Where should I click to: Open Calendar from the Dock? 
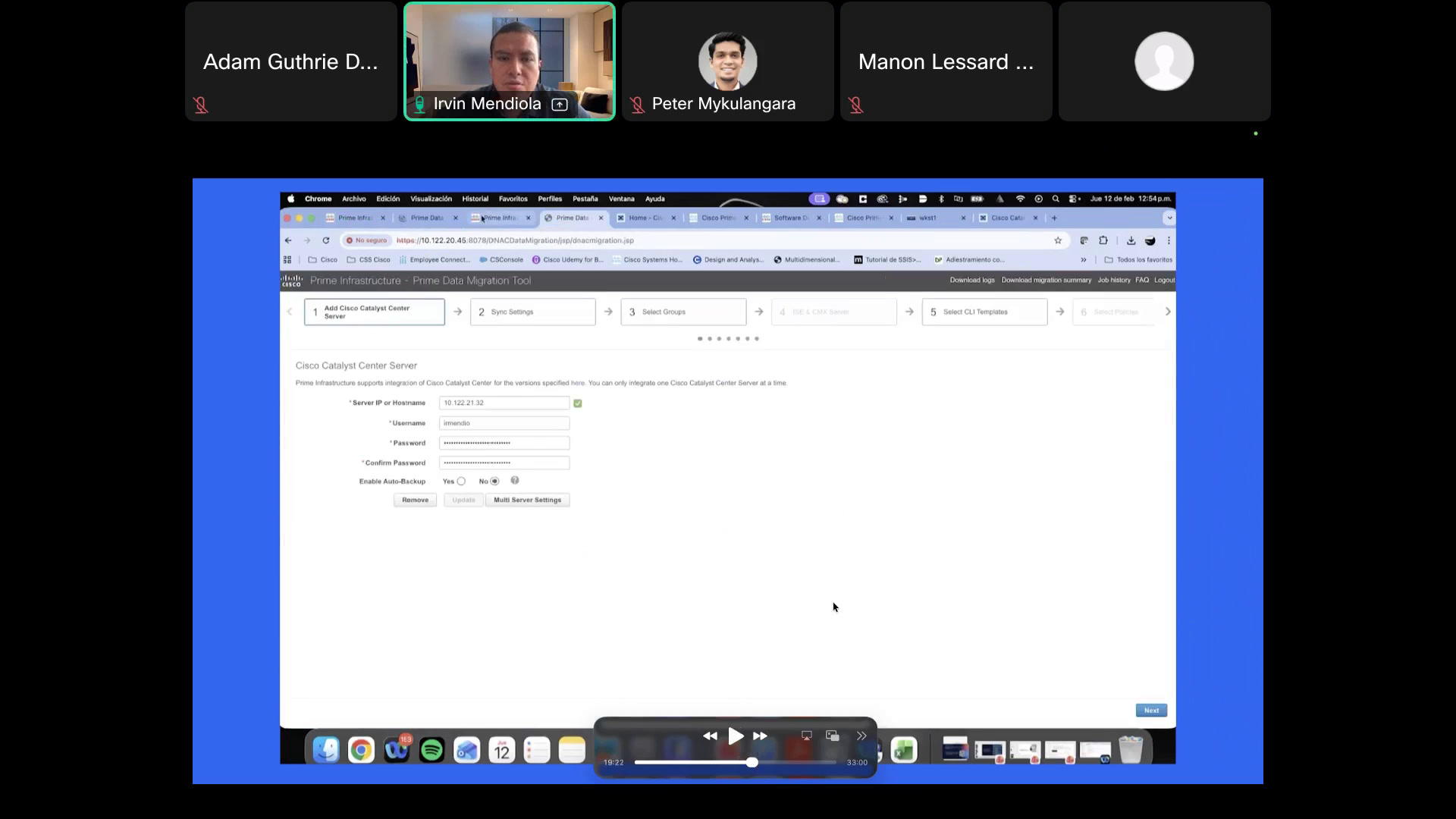[x=502, y=750]
